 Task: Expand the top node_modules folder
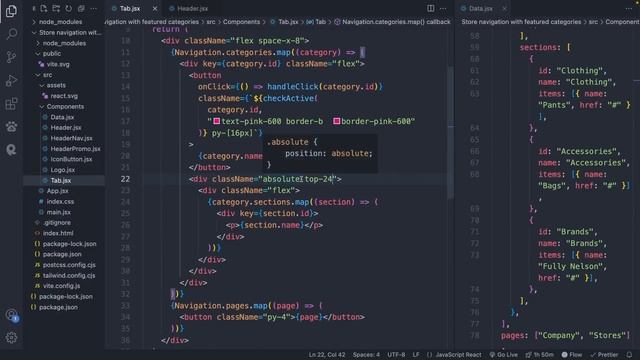(x=60, y=22)
